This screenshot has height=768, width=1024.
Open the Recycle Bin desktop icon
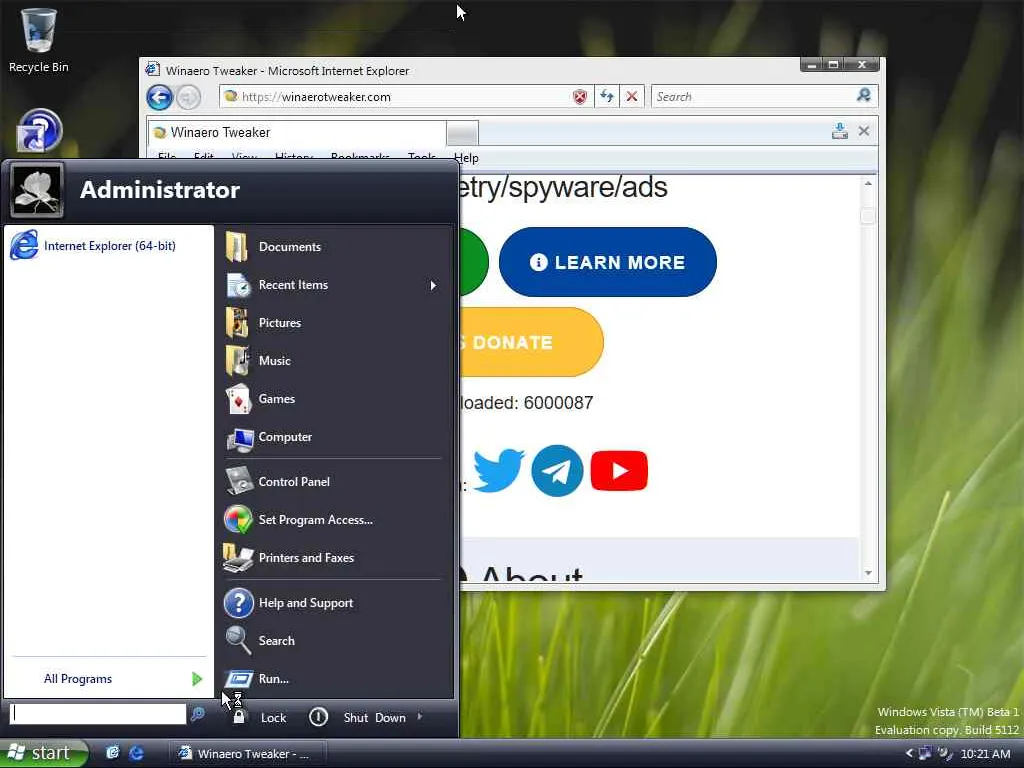[39, 40]
